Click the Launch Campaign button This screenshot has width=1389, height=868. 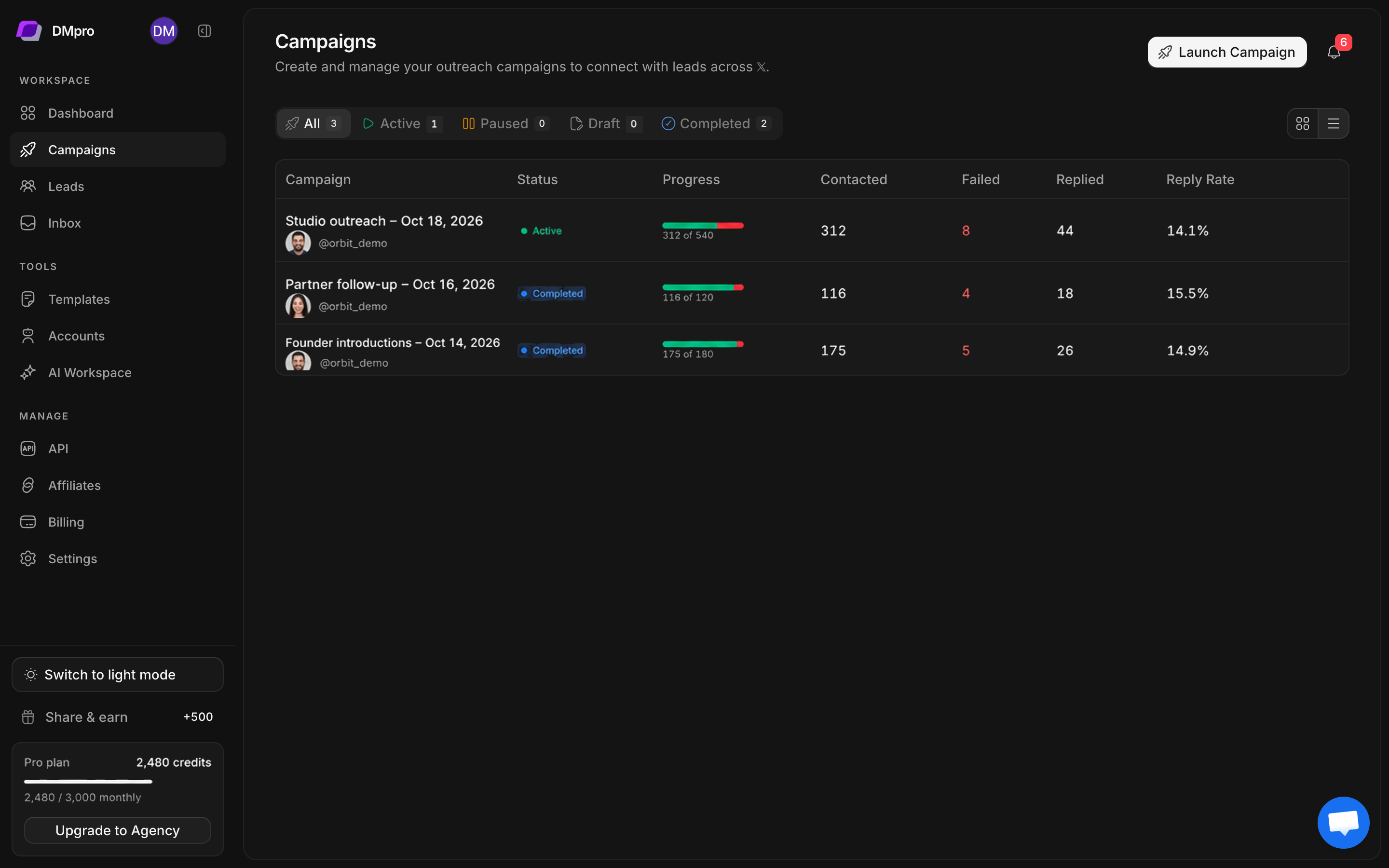pos(1227,52)
